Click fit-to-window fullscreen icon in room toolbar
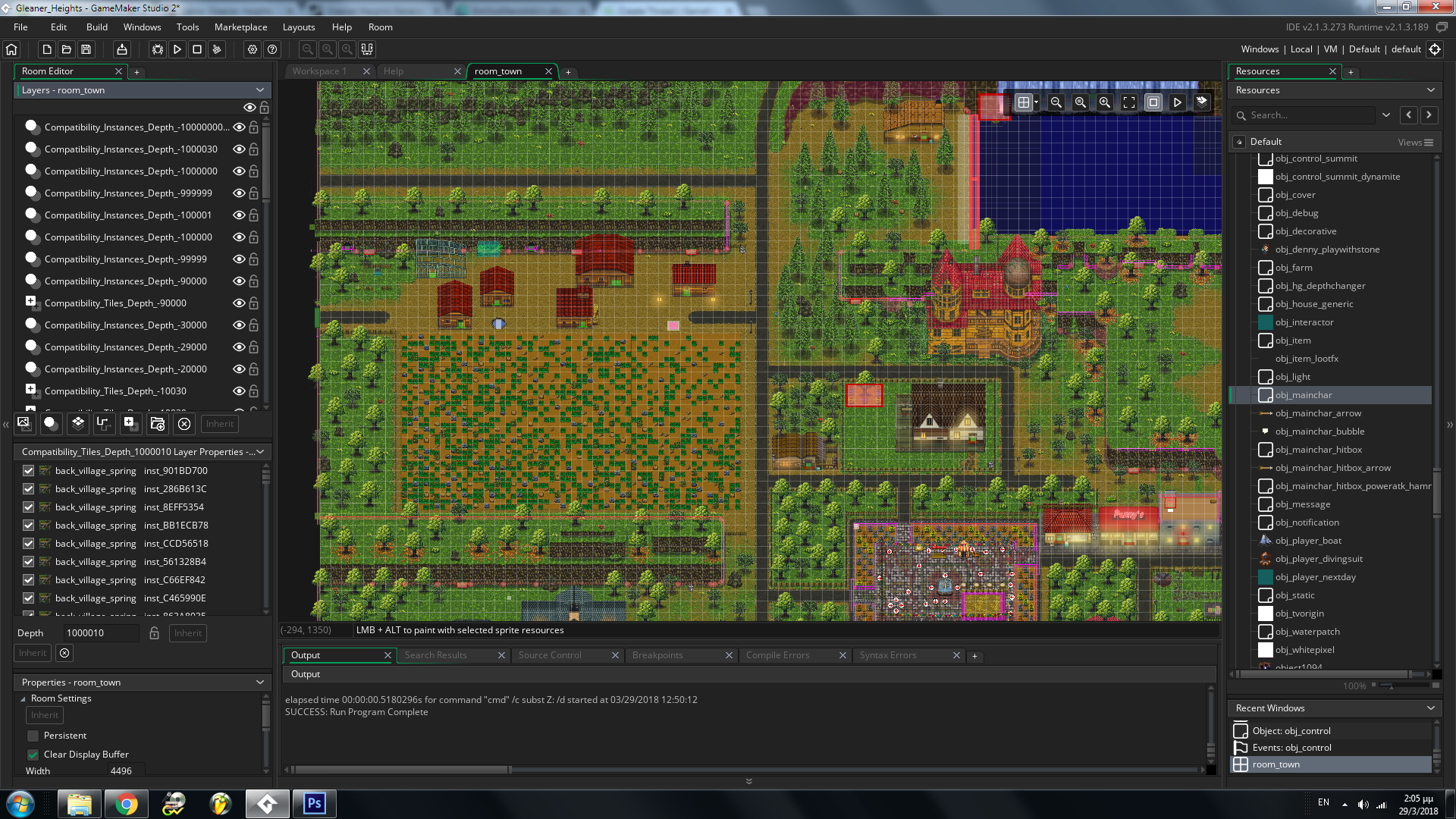1456x819 pixels. click(x=1128, y=102)
